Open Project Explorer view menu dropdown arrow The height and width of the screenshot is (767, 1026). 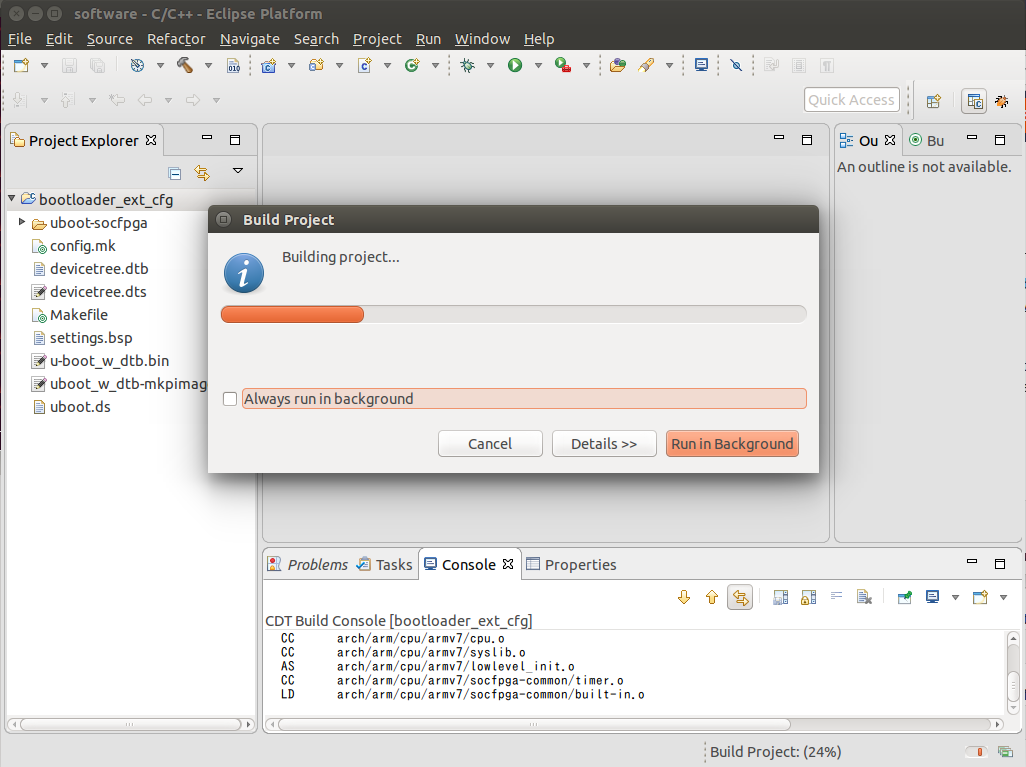(x=238, y=171)
